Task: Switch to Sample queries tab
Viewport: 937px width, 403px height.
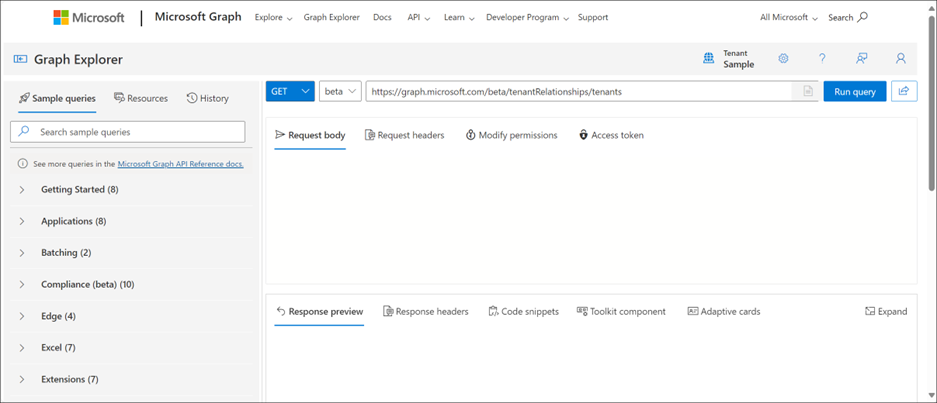Action: point(57,98)
